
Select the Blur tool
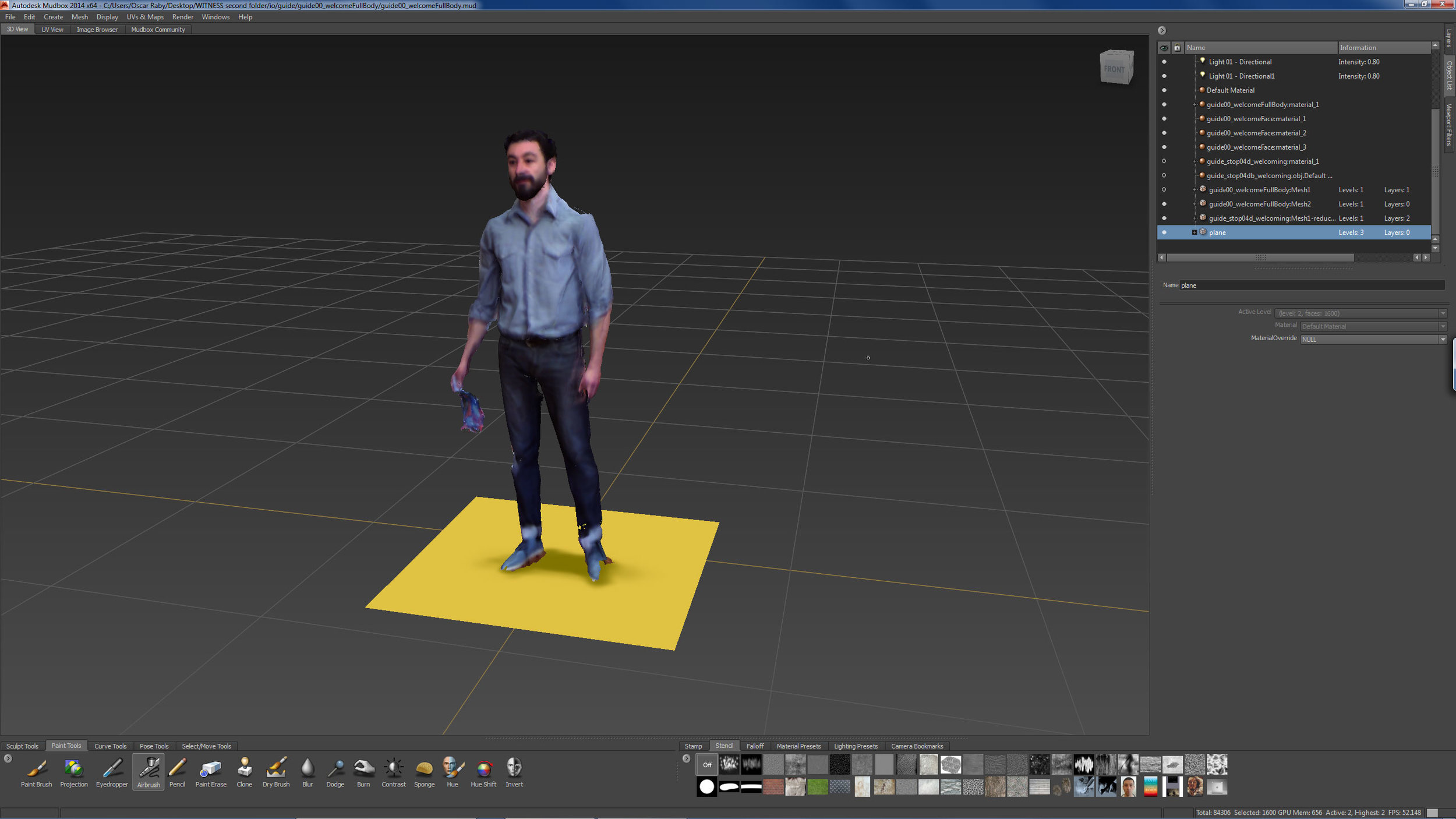point(308,772)
